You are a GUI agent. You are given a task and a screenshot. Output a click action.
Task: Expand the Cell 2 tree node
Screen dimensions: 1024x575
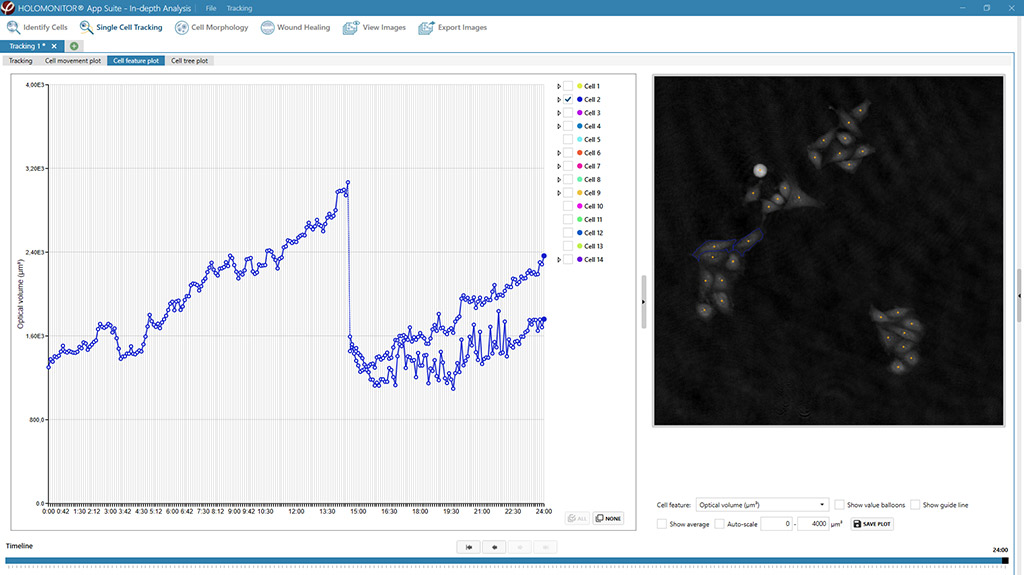[x=559, y=99]
